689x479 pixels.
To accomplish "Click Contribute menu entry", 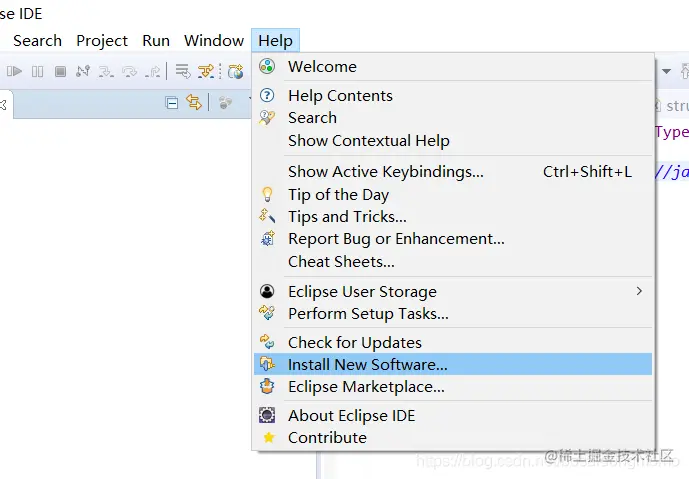I will tap(453, 438).
